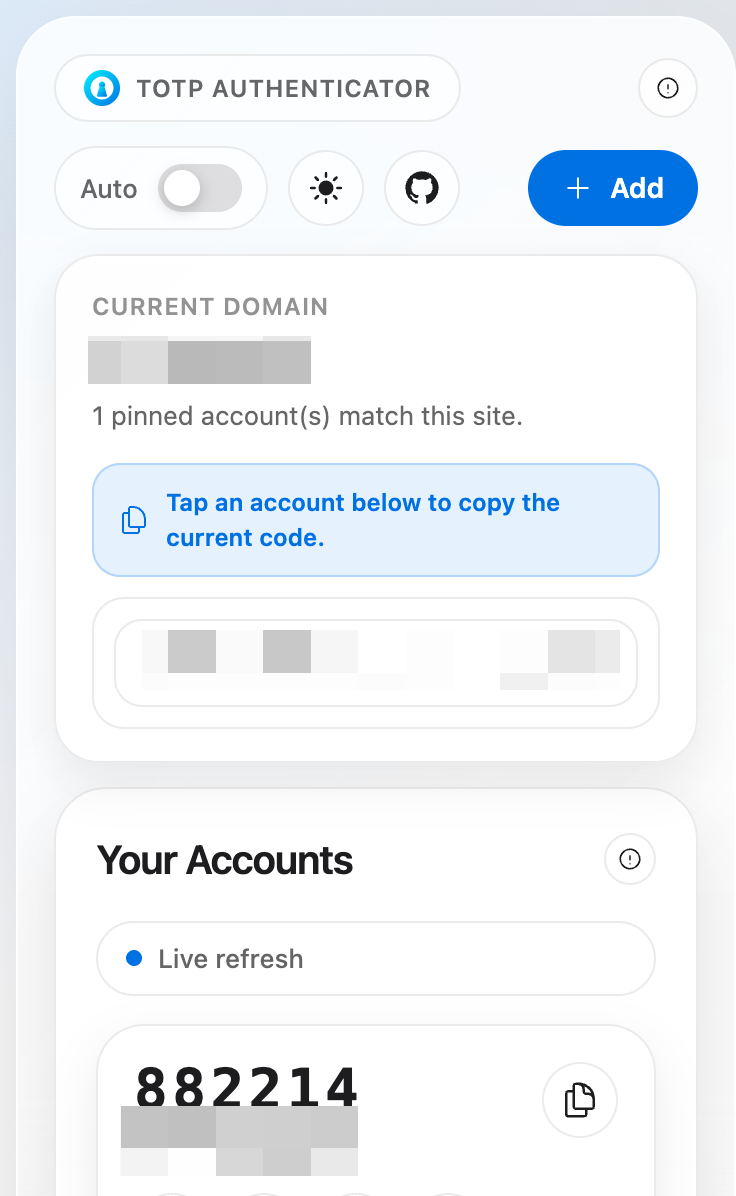Viewport: 736px width, 1196px height.
Task: Click the blue Live refresh status dot
Action: [134, 959]
